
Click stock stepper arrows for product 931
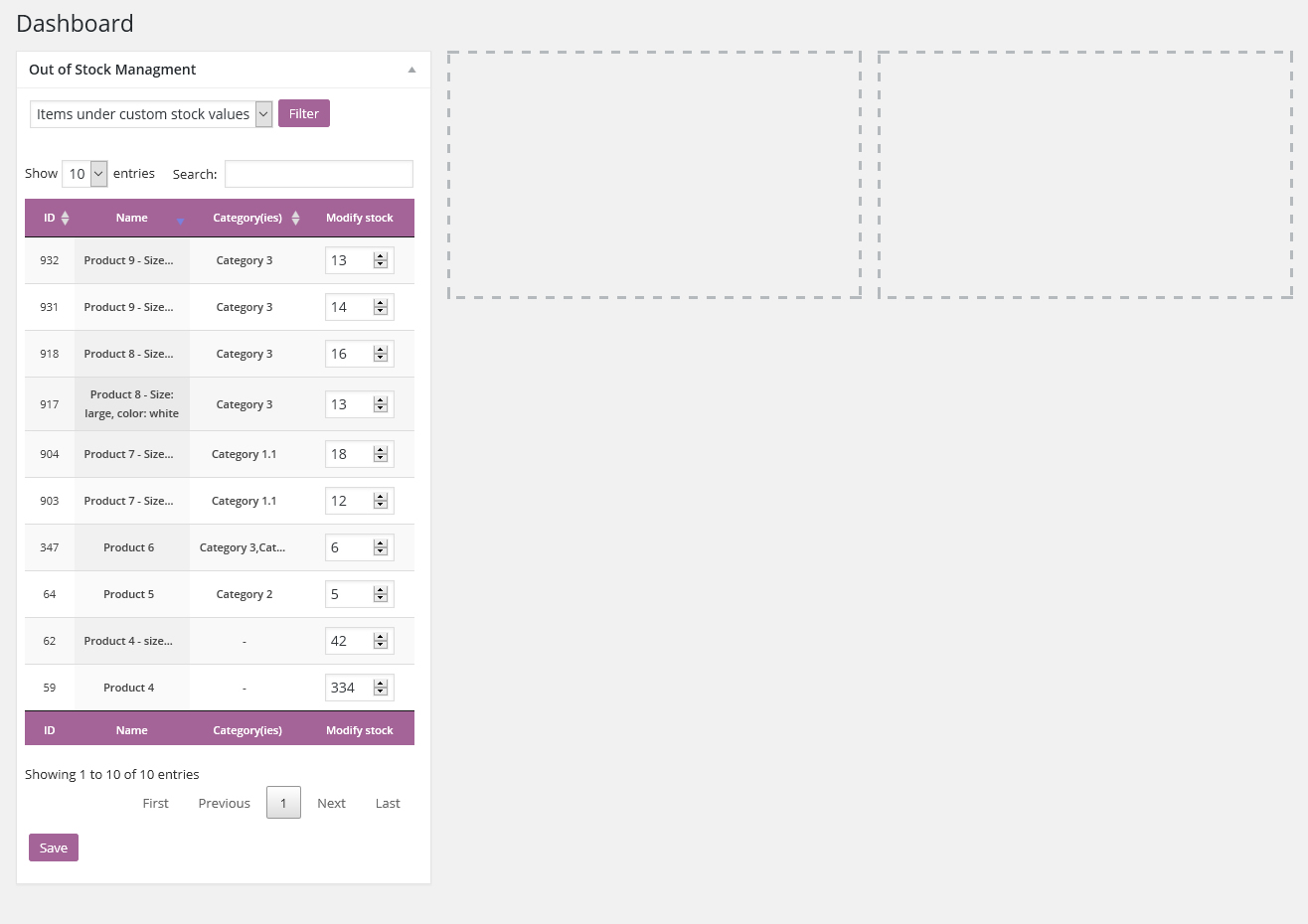(x=381, y=307)
